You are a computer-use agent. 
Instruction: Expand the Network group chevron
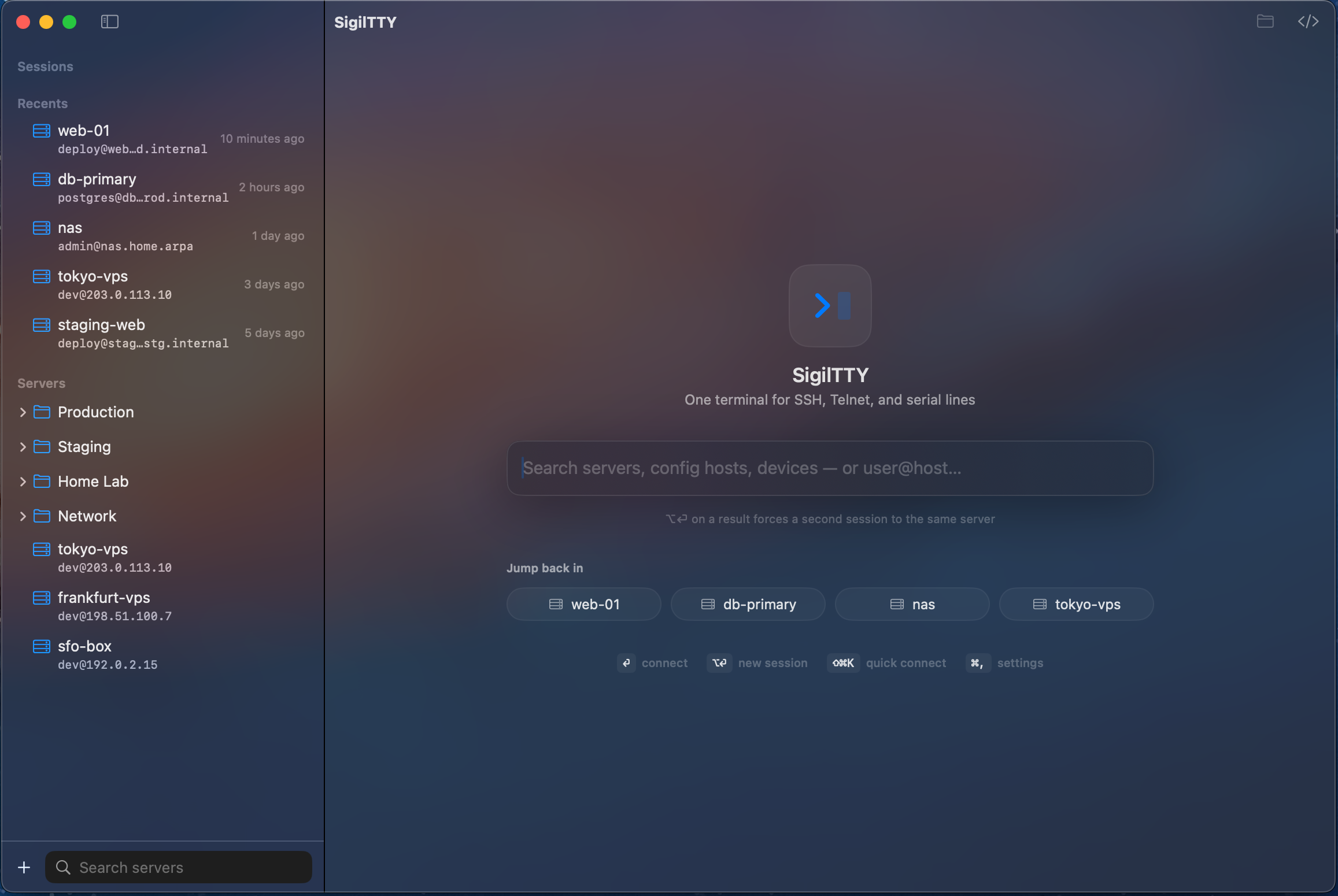click(x=23, y=516)
